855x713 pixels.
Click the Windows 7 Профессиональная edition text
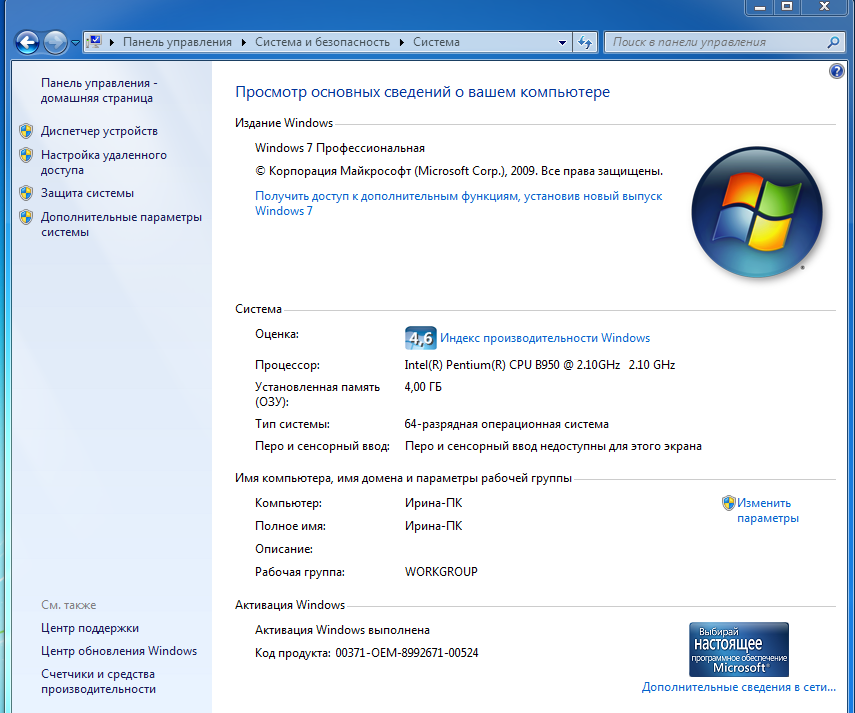(x=340, y=148)
